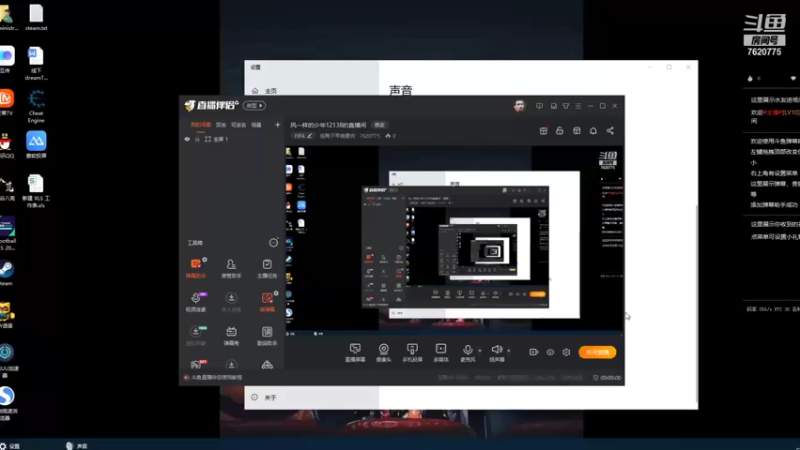Screen dimensions: 800x450
Task: Open 设置 item in the taskbar
Action: (x=10, y=446)
